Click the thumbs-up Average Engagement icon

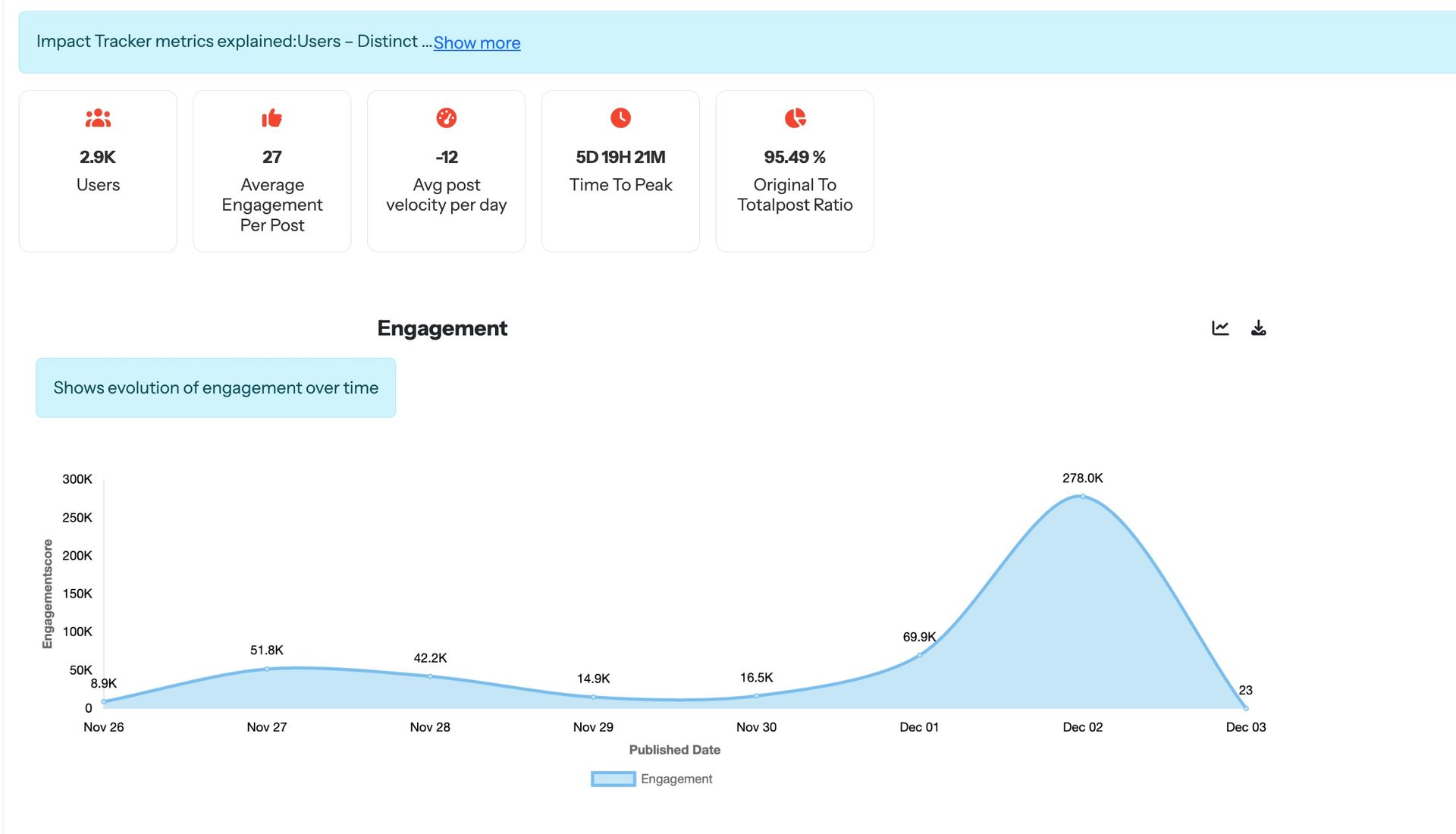click(x=271, y=118)
